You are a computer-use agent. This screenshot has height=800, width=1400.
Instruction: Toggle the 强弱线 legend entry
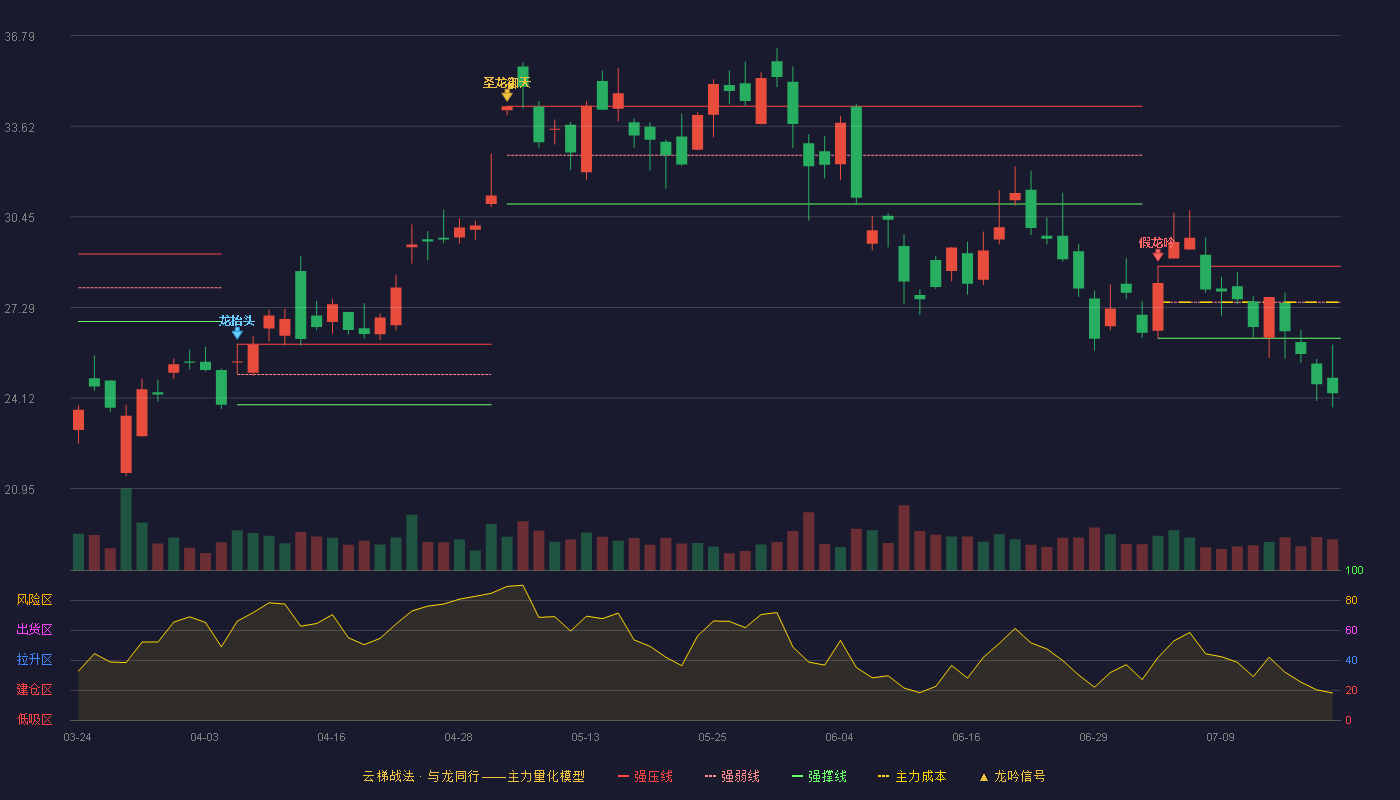(732, 776)
